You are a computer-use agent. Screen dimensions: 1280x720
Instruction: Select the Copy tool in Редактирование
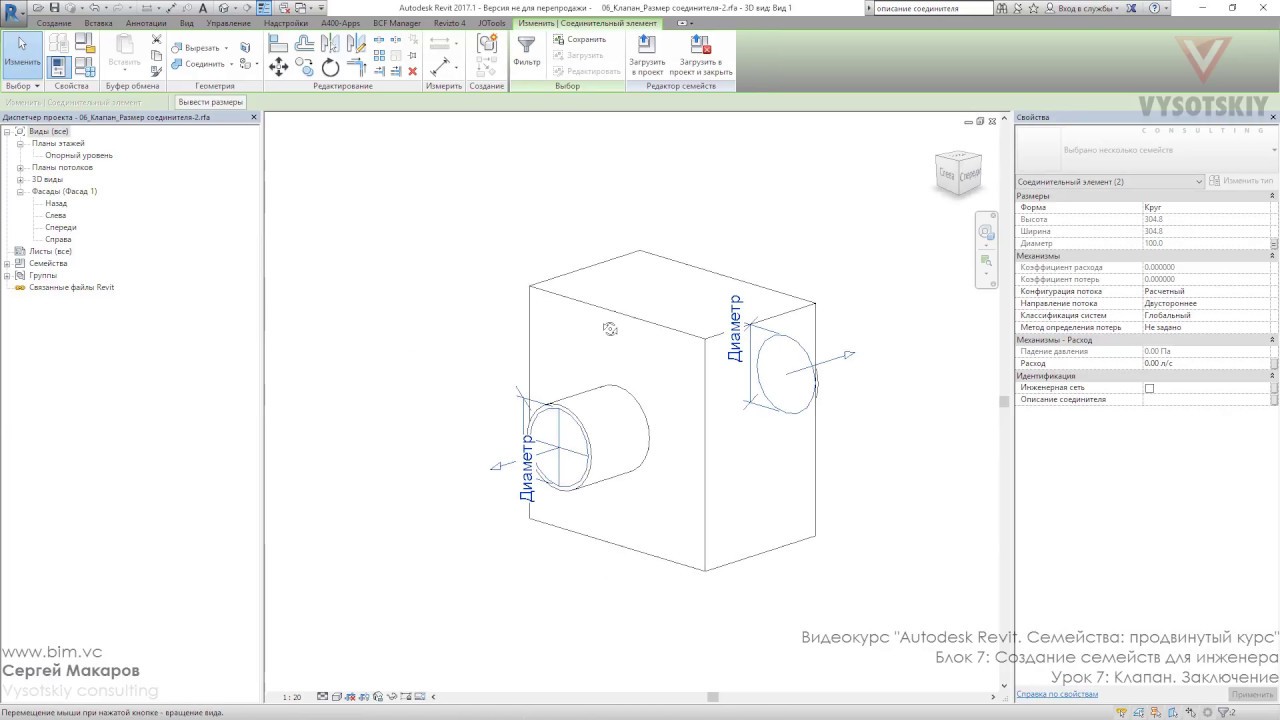(x=305, y=67)
